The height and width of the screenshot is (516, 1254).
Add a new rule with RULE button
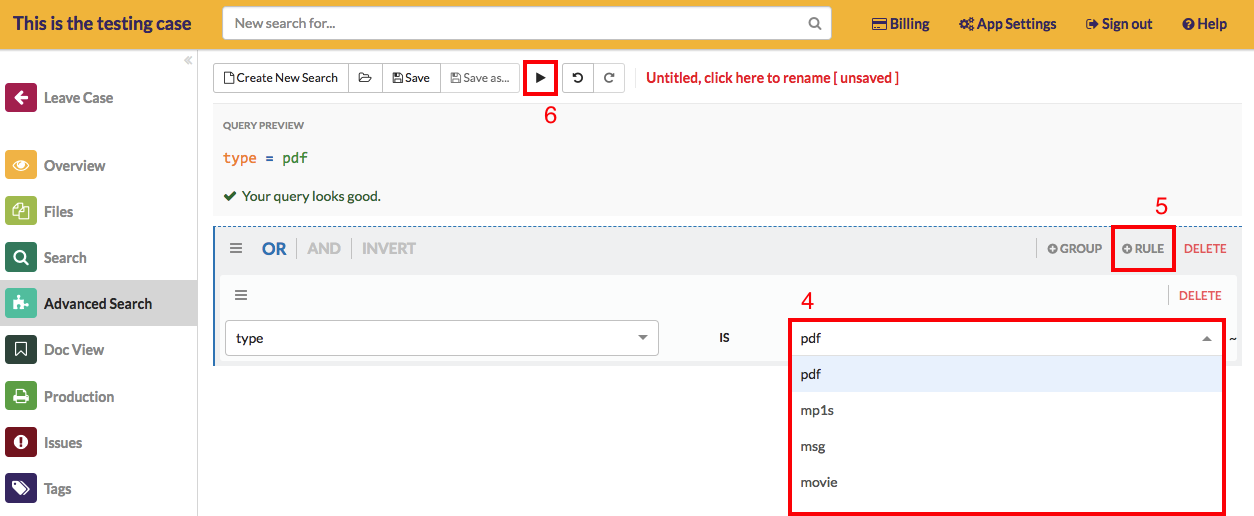click(x=1143, y=249)
